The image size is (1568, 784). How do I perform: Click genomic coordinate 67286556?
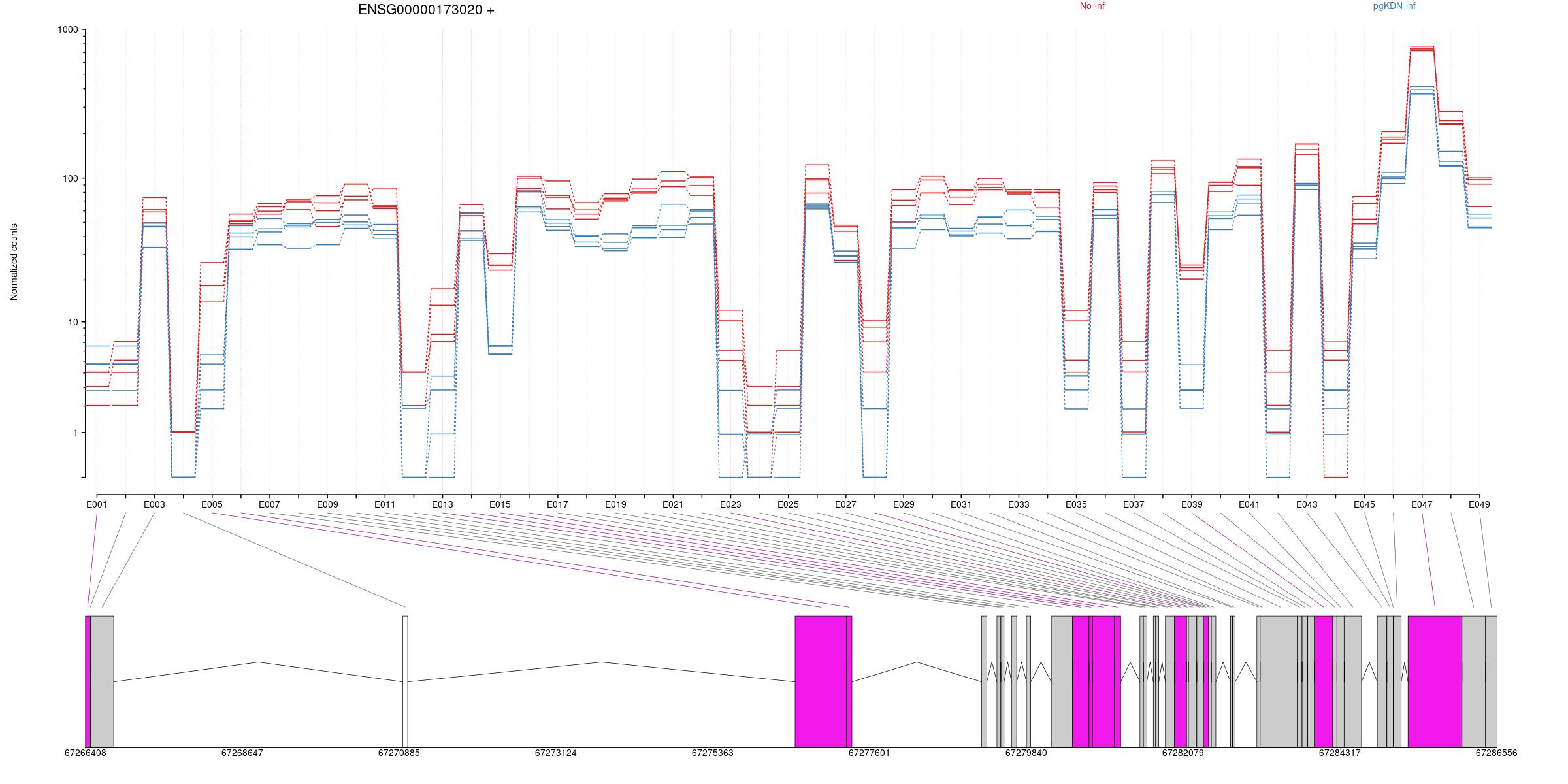(1497, 753)
